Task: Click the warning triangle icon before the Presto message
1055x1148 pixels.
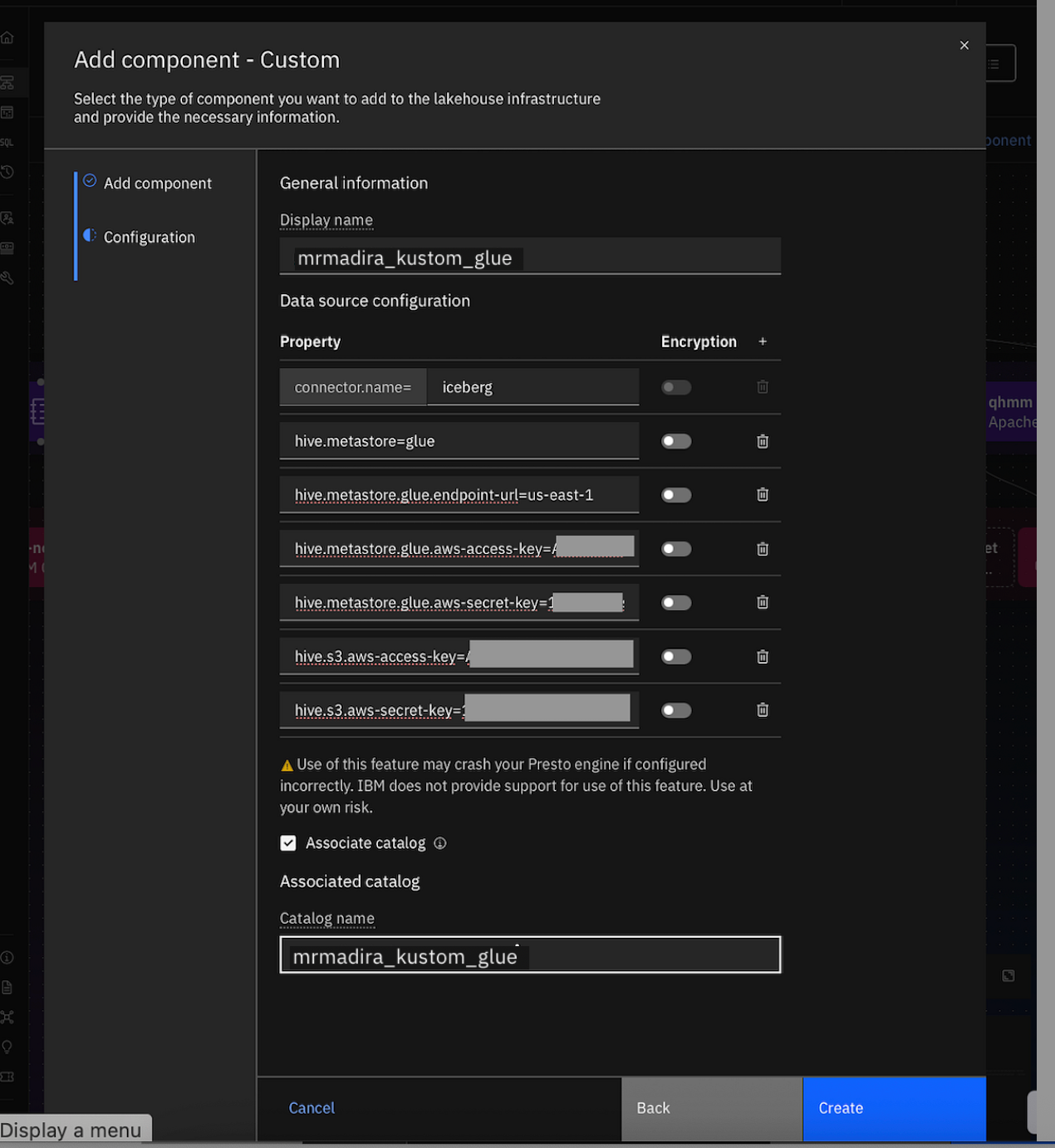Action: (287, 765)
